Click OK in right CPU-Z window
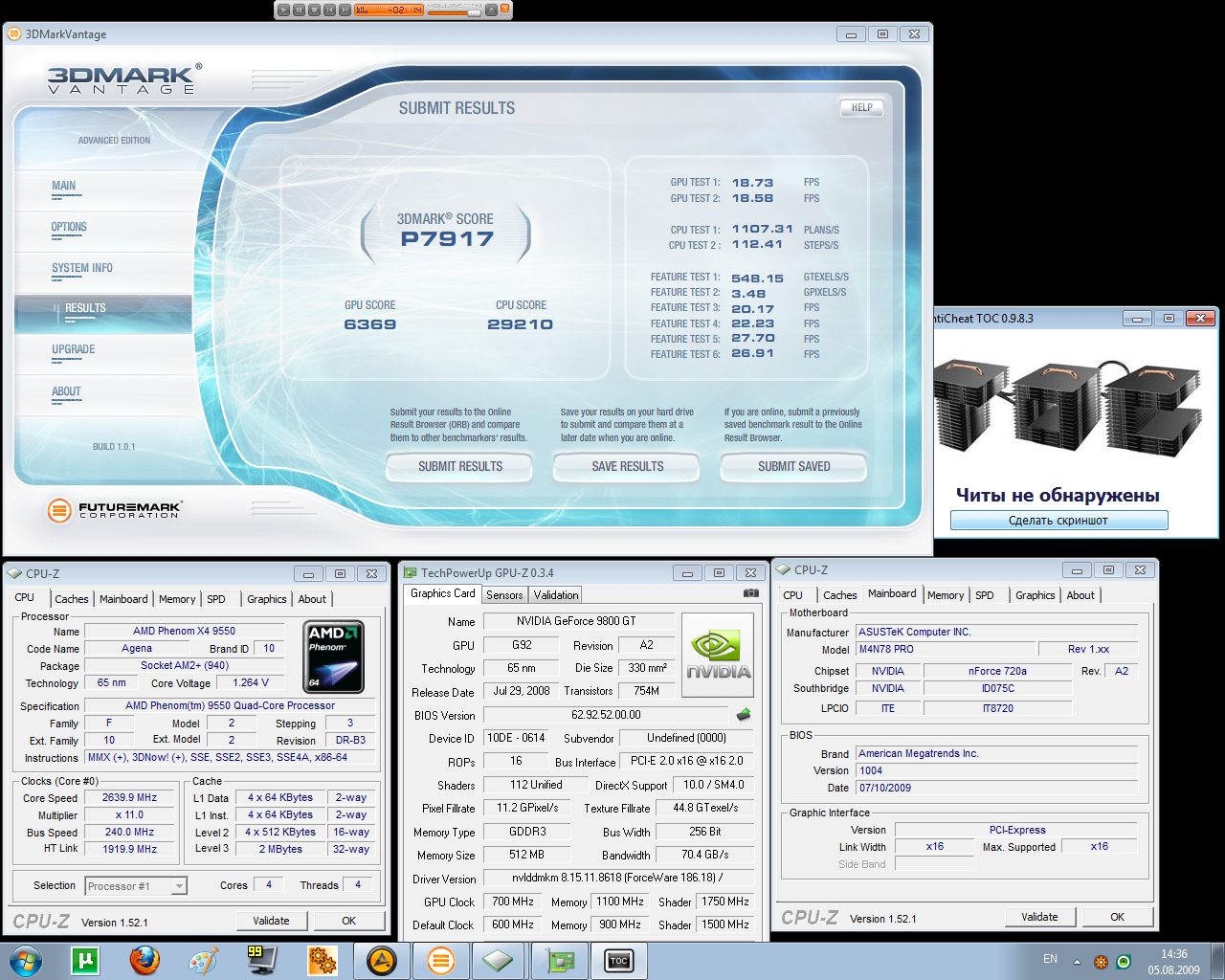The image size is (1225, 980). tap(1118, 917)
